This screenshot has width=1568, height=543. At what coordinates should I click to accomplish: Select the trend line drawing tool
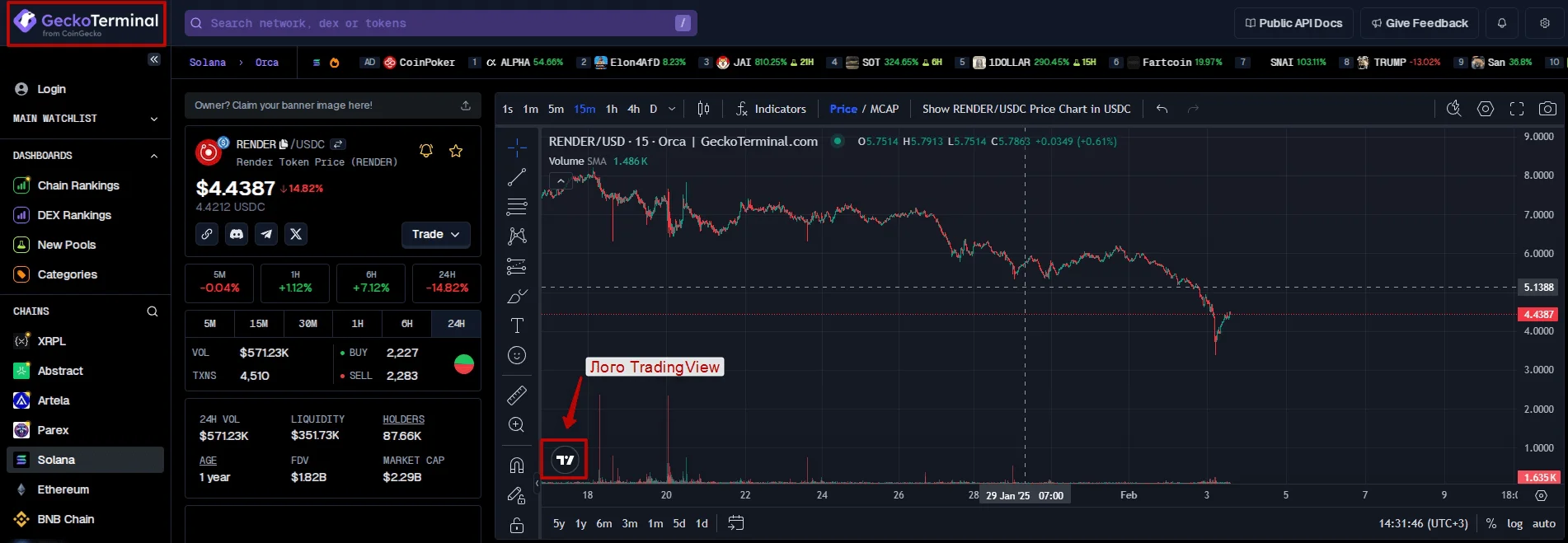click(517, 177)
